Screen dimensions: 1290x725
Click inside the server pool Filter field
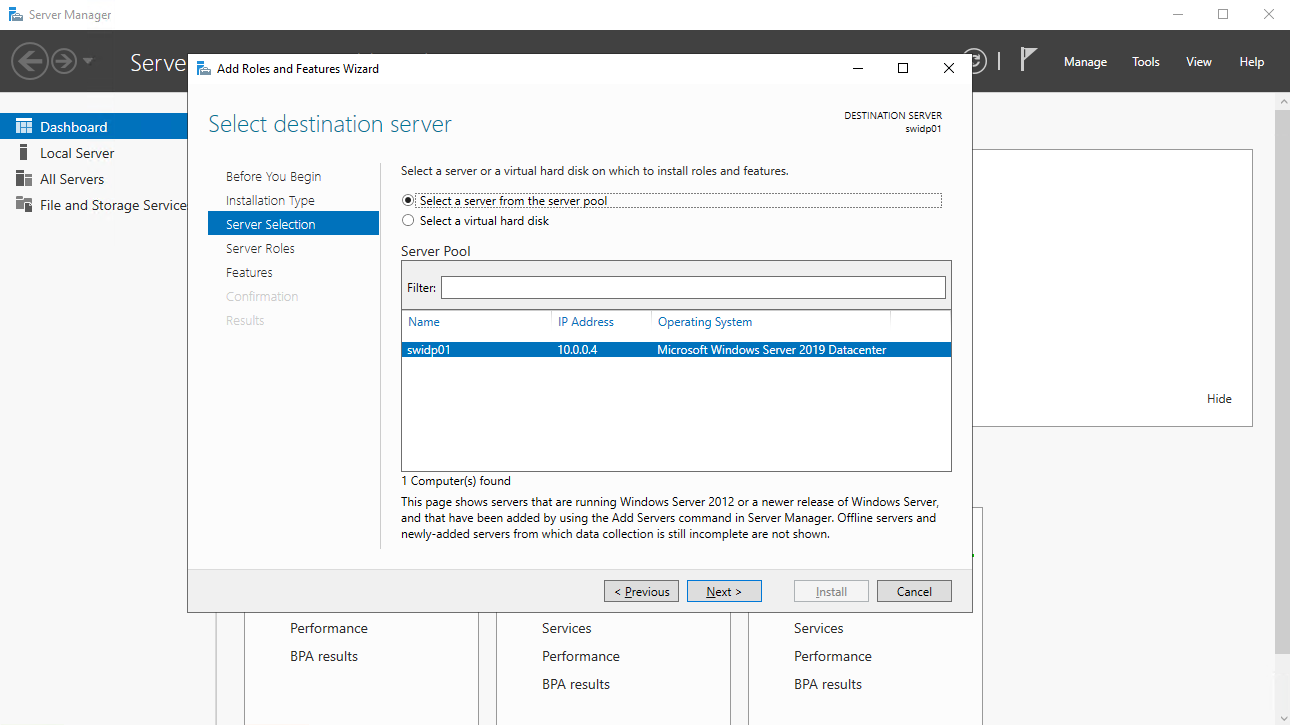(694, 287)
